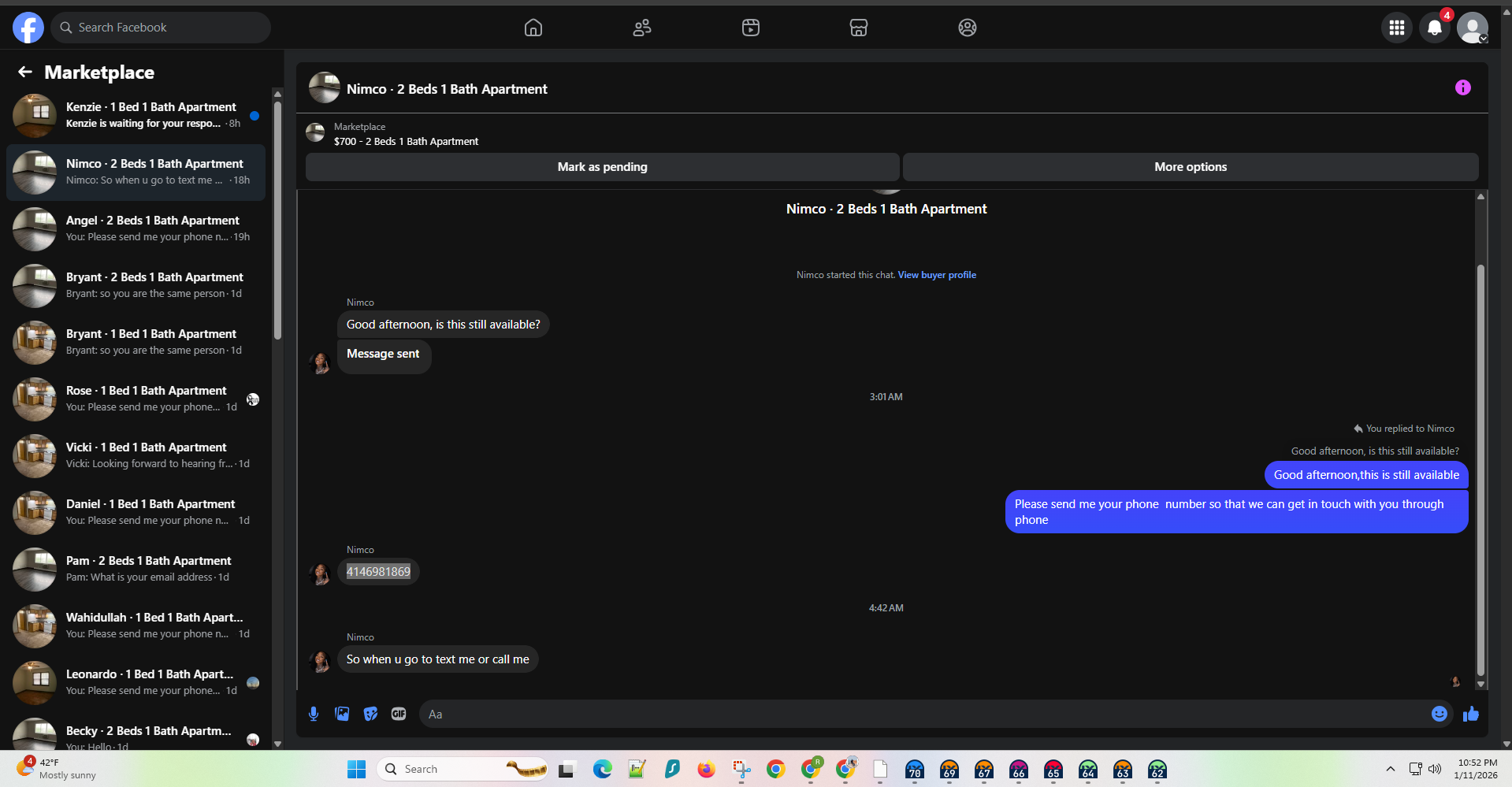The width and height of the screenshot is (1512, 787).
Task: Select the Nimco 2 Beds conversation
Action: (x=136, y=173)
